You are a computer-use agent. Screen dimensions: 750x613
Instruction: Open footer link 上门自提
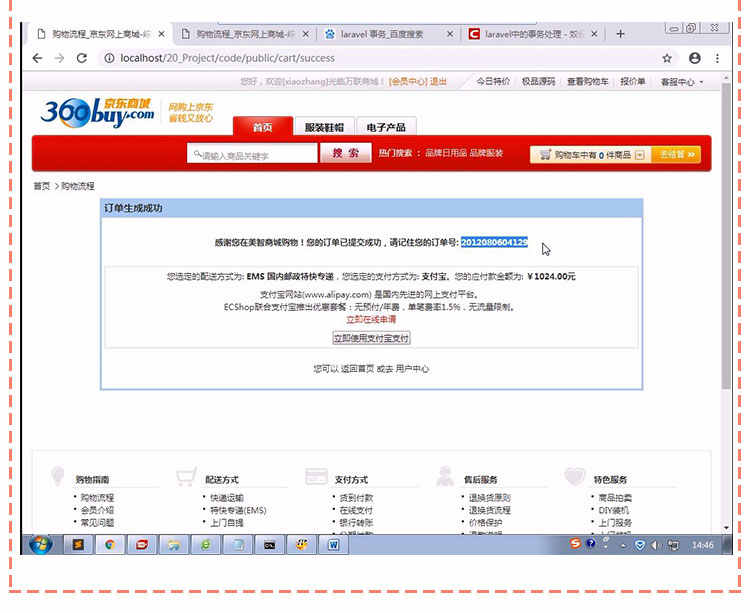[x=227, y=523]
